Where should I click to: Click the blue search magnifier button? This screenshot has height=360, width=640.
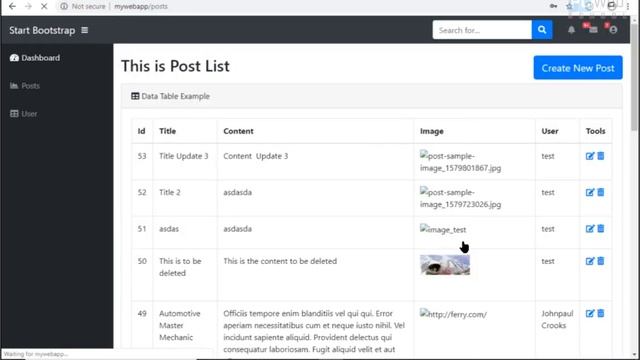[x=542, y=30]
